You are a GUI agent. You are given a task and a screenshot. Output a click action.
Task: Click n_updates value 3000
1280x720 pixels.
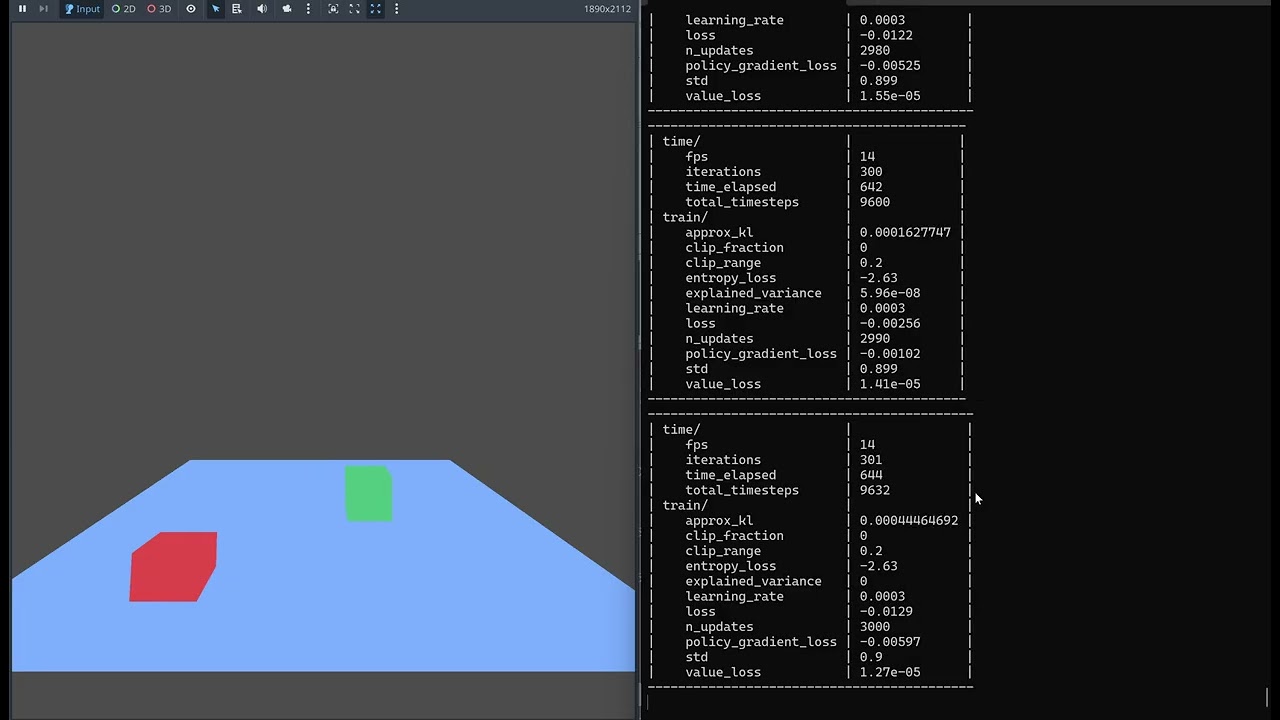(875, 627)
